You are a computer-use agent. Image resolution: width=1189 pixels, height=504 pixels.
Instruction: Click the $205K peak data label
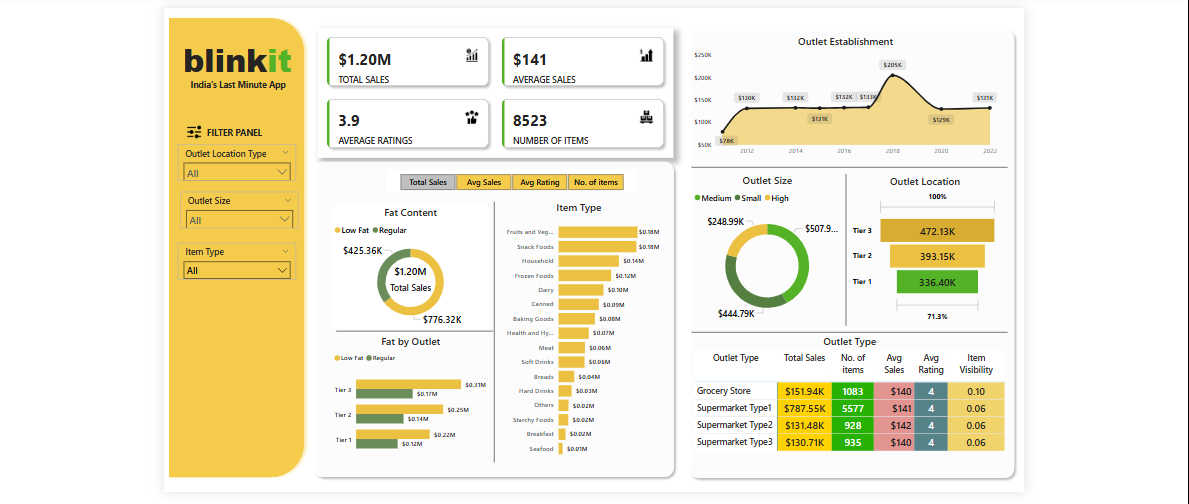coord(893,65)
